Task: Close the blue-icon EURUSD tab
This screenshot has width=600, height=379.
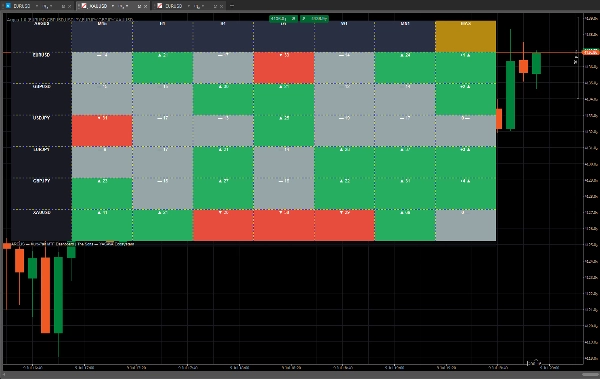Action: click(70, 6)
